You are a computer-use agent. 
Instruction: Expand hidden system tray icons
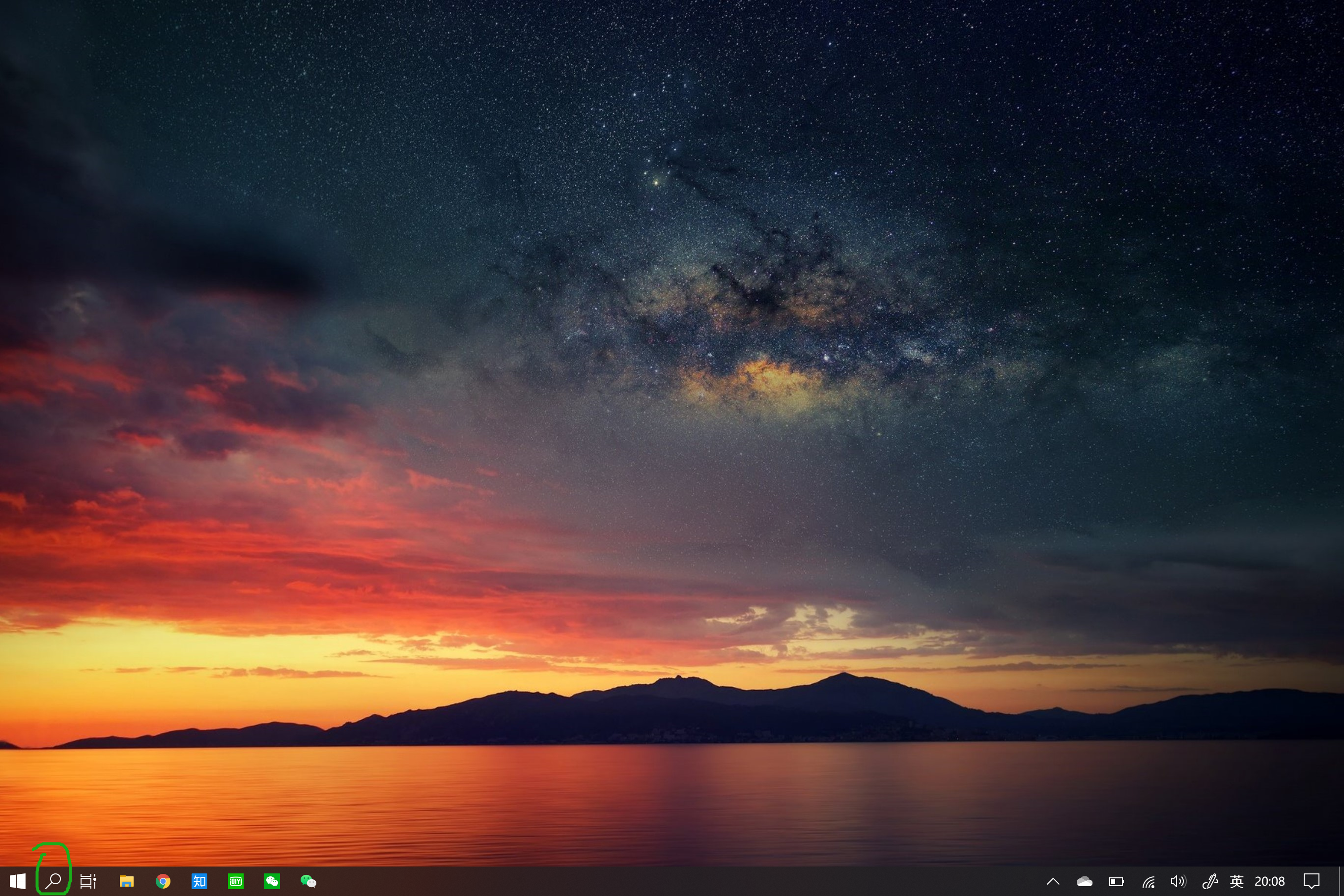click(x=1052, y=881)
